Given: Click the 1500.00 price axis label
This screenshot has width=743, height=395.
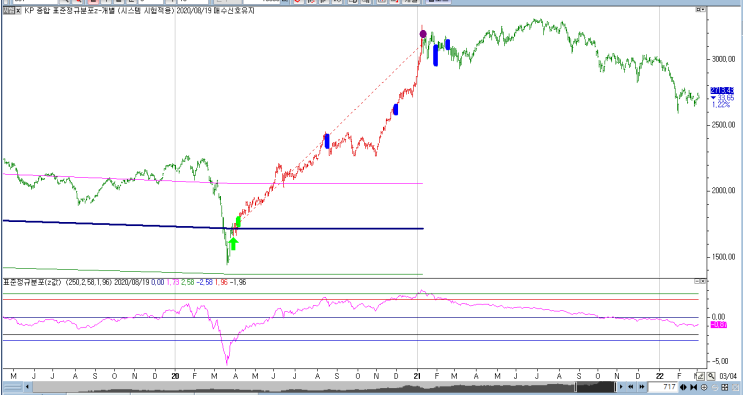Looking at the screenshot, I should pos(723,257).
